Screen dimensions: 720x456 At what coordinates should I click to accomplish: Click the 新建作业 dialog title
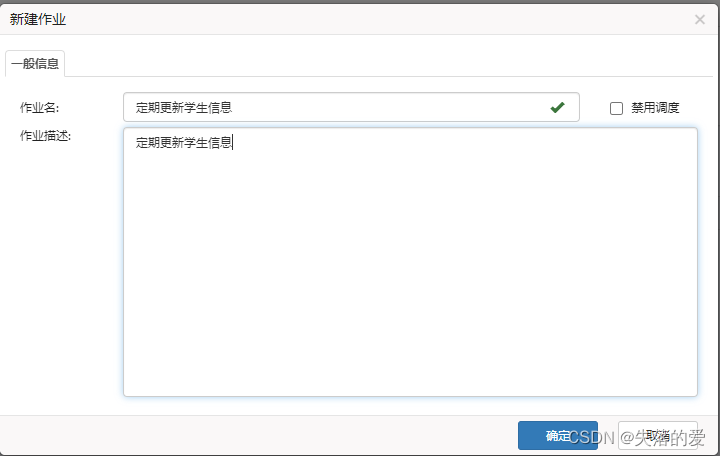click(x=38, y=19)
